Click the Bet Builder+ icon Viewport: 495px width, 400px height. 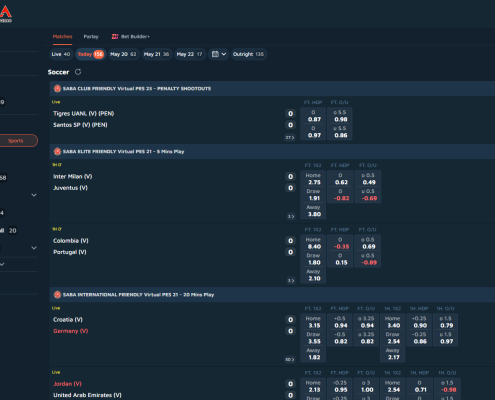(x=115, y=37)
